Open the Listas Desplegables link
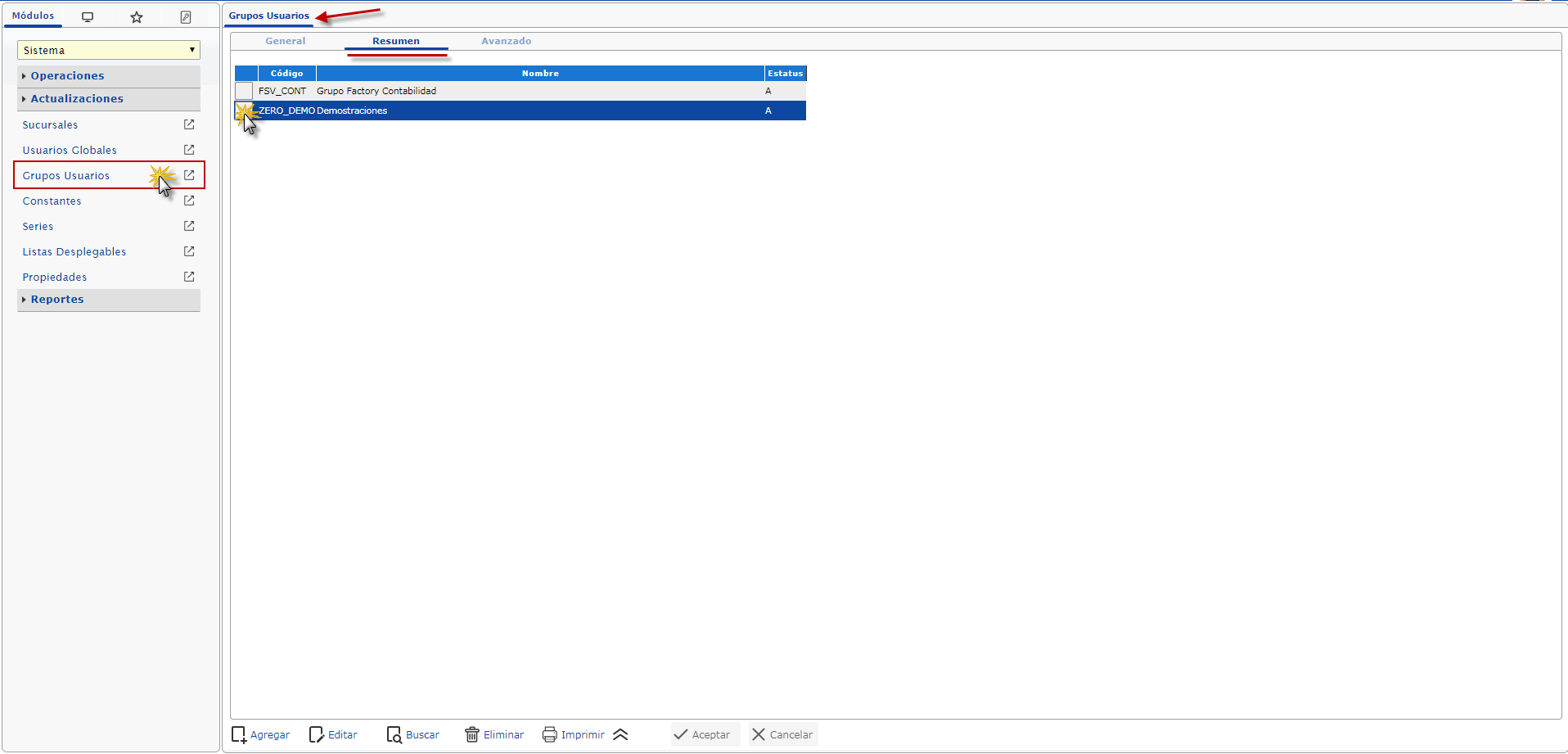This screenshot has height=754, width=1568. click(74, 252)
